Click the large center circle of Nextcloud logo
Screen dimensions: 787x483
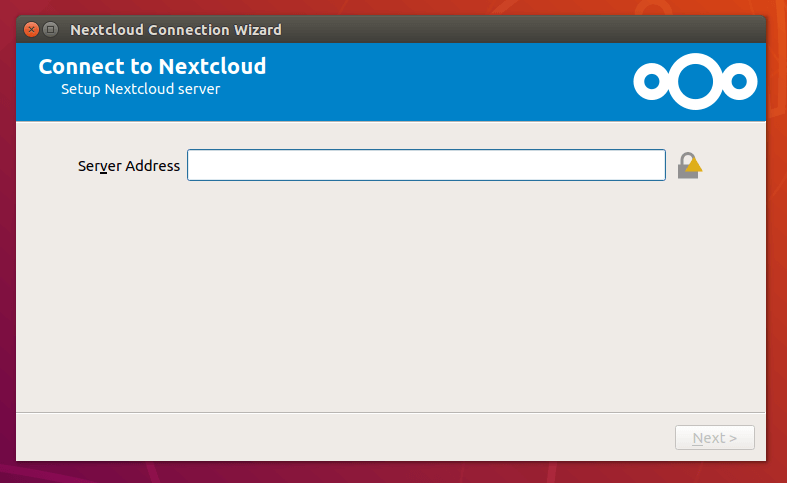point(695,82)
